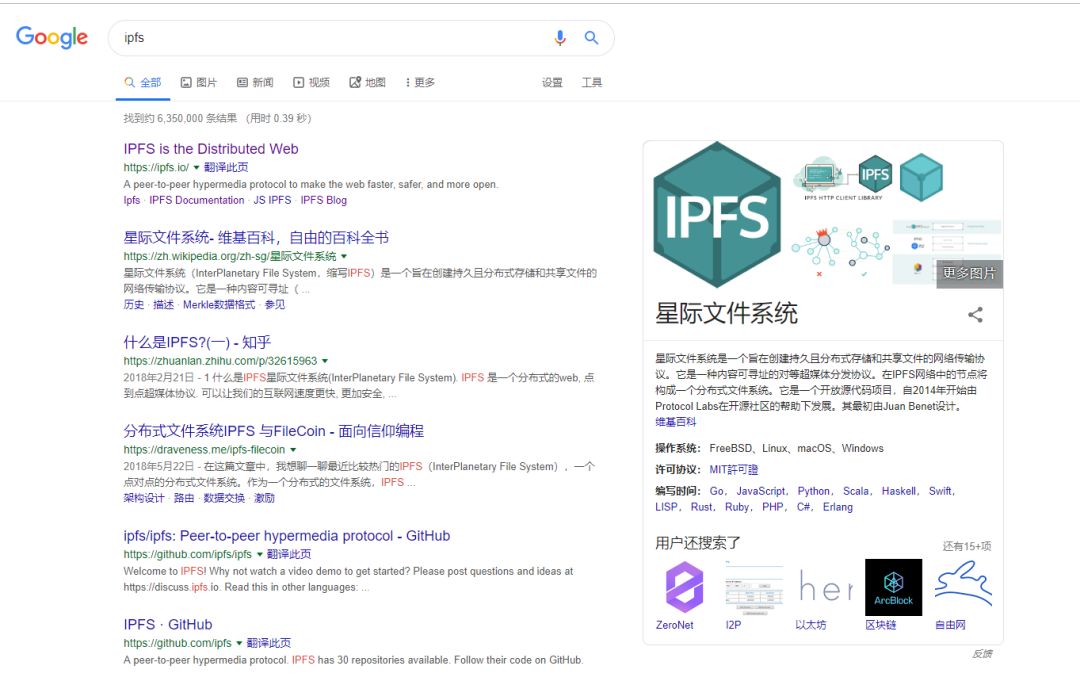Image resolution: width=1080 pixels, height=681 pixels.
Task: Click the Google logo
Action: (x=52, y=37)
